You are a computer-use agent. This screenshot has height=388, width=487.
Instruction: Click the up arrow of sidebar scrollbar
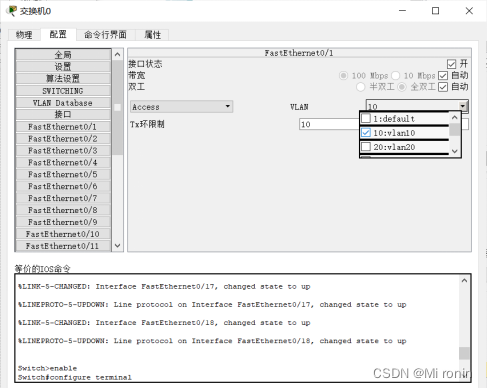[117, 54]
